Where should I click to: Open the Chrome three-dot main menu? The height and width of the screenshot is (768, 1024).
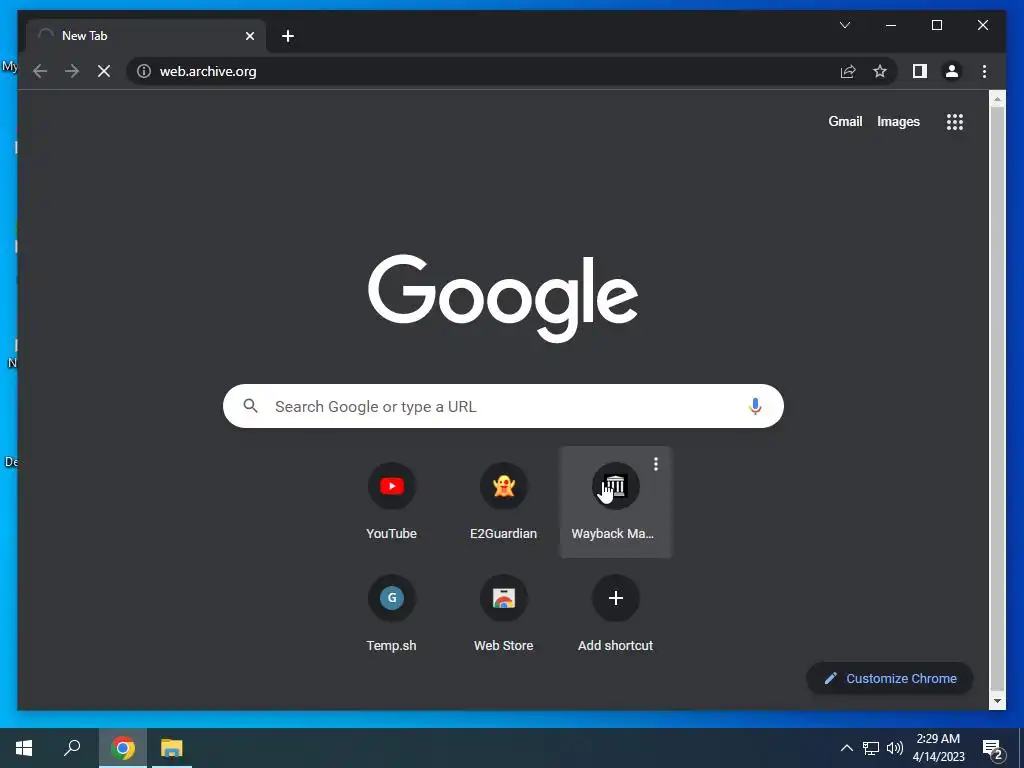coord(984,71)
